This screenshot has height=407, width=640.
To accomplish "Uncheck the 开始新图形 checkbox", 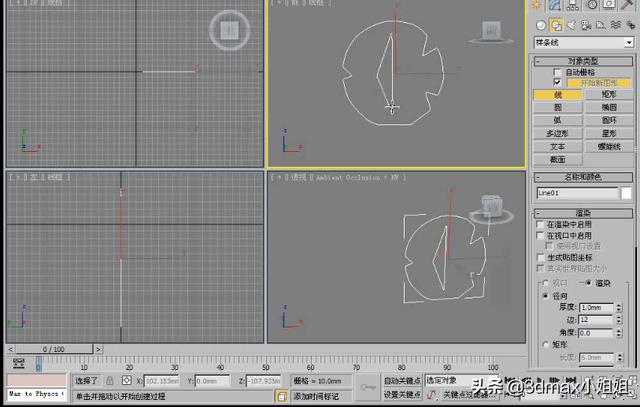I will (558, 82).
